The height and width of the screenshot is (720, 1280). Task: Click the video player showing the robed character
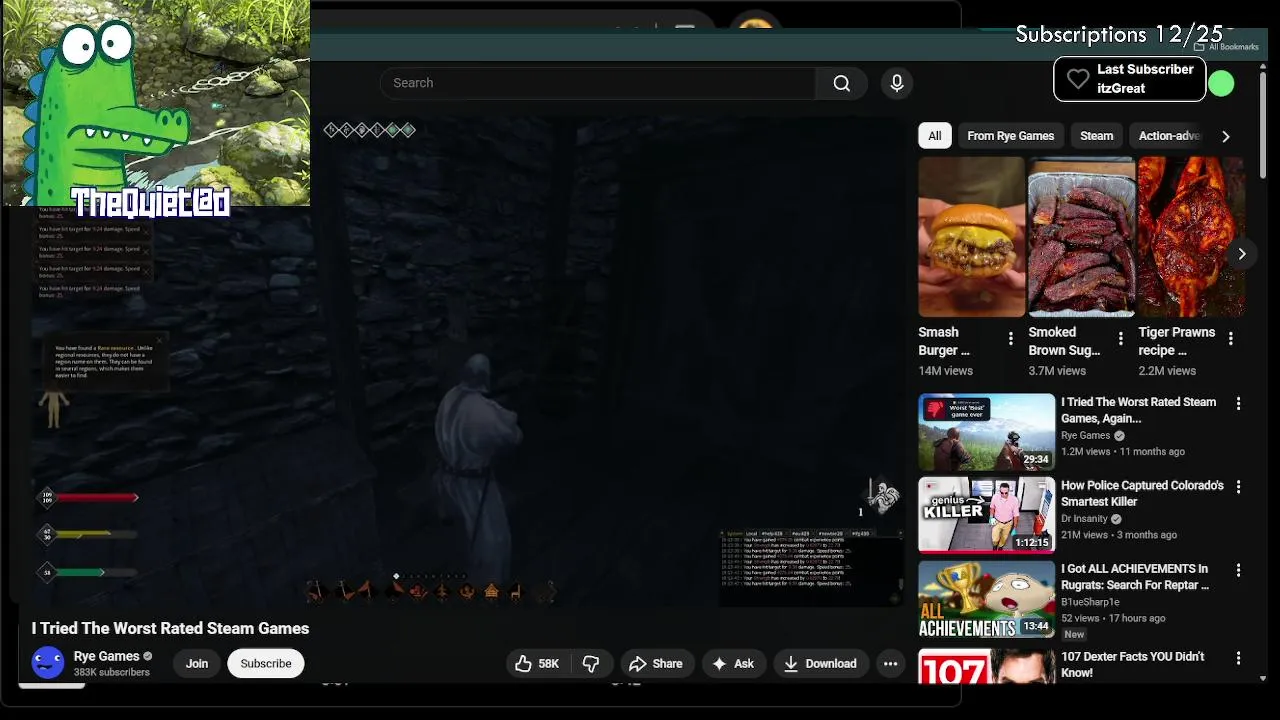(x=467, y=360)
